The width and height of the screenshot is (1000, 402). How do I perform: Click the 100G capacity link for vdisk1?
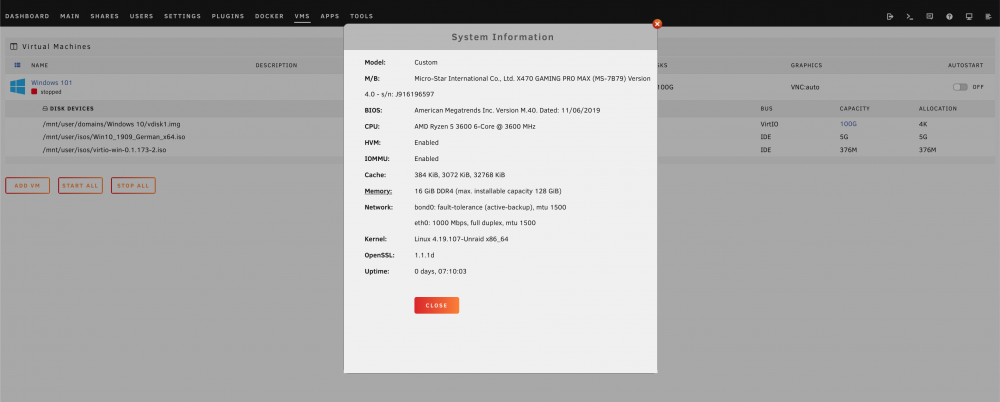coord(848,124)
